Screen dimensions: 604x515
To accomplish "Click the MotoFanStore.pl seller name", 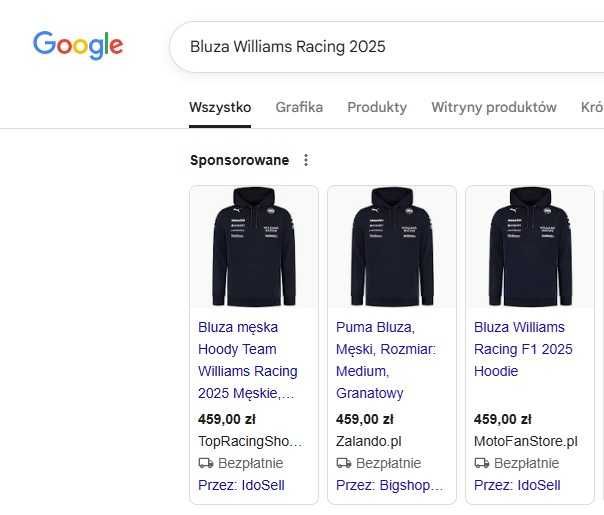I will click(x=526, y=441).
